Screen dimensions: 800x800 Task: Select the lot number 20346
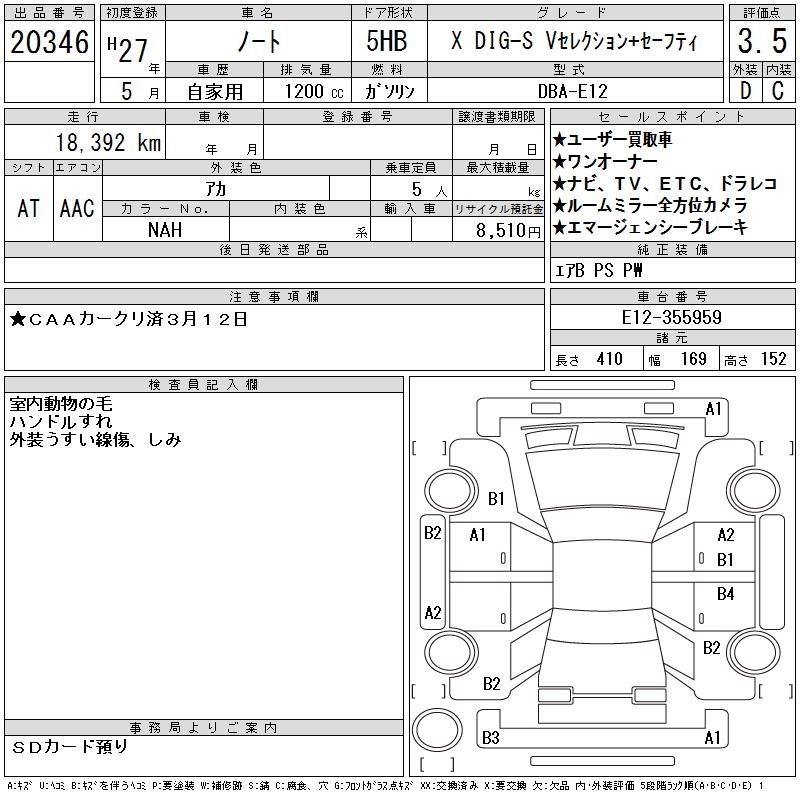[x=50, y=43]
